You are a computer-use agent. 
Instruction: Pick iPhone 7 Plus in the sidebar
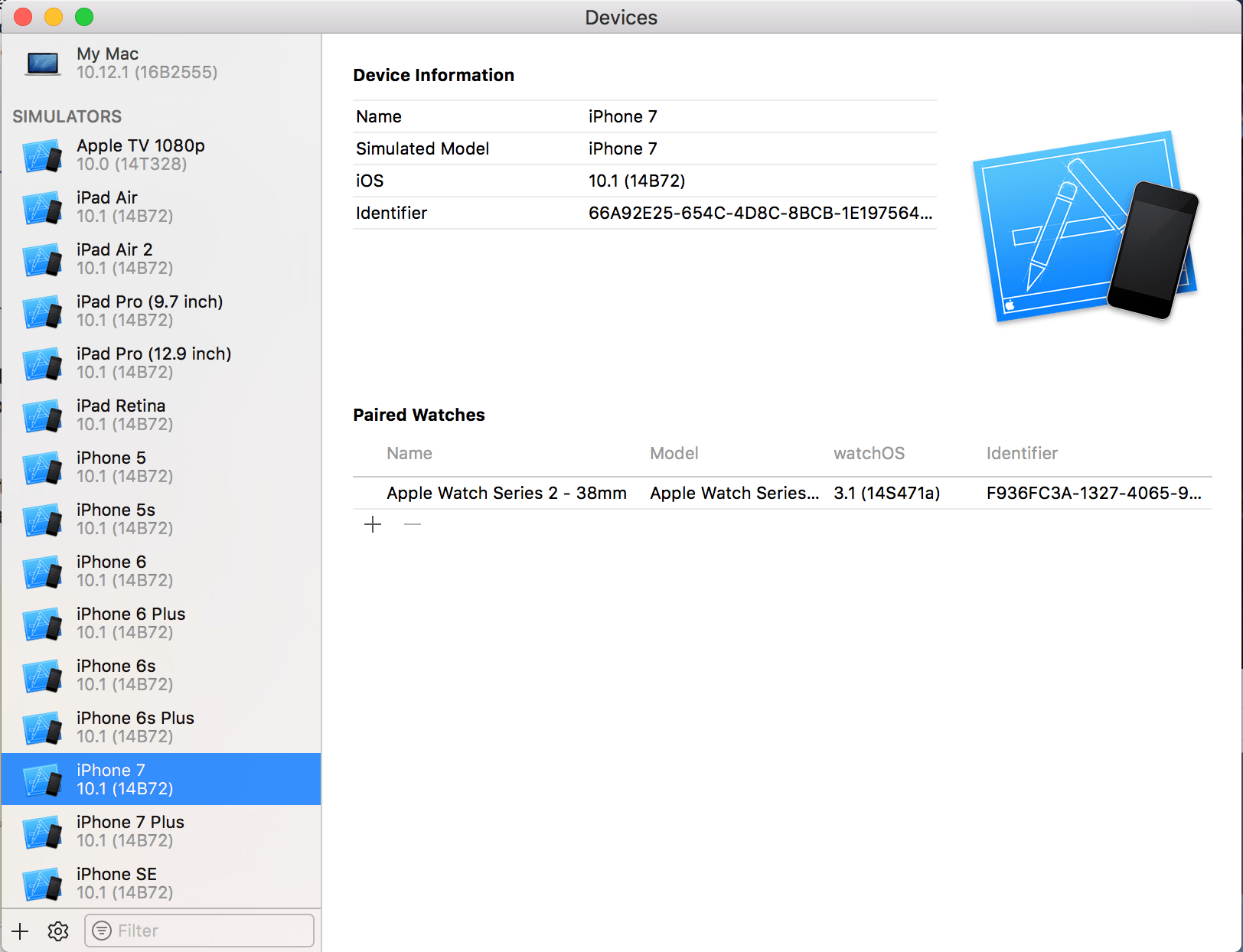pyautogui.click(x=161, y=832)
